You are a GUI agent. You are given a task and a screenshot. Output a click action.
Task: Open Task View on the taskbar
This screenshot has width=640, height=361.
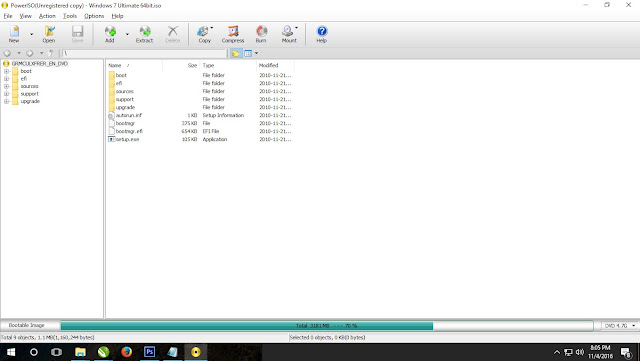pyautogui.click(x=56, y=352)
